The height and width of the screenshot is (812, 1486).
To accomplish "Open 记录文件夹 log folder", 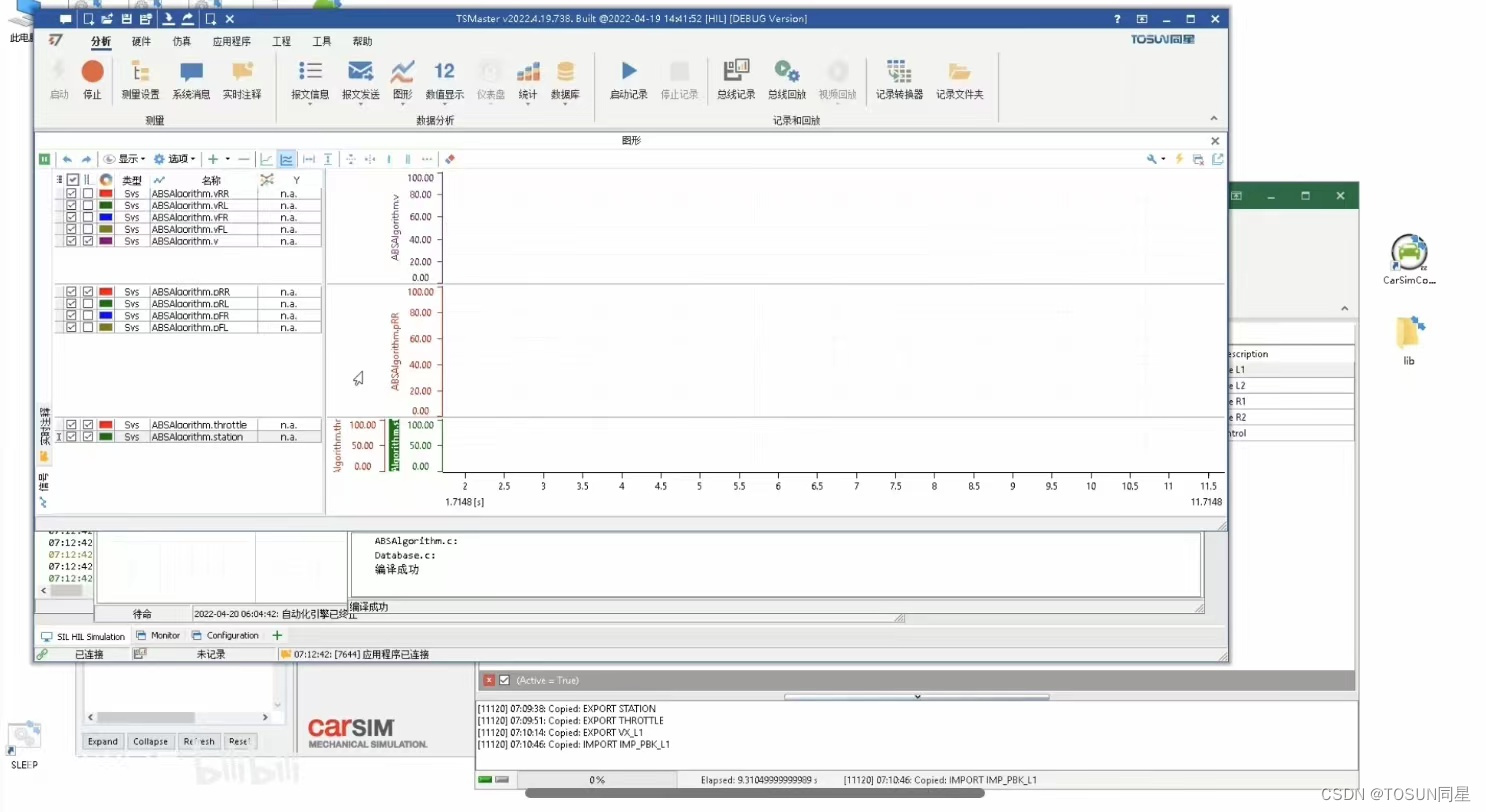I will pyautogui.click(x=959, y=79).
